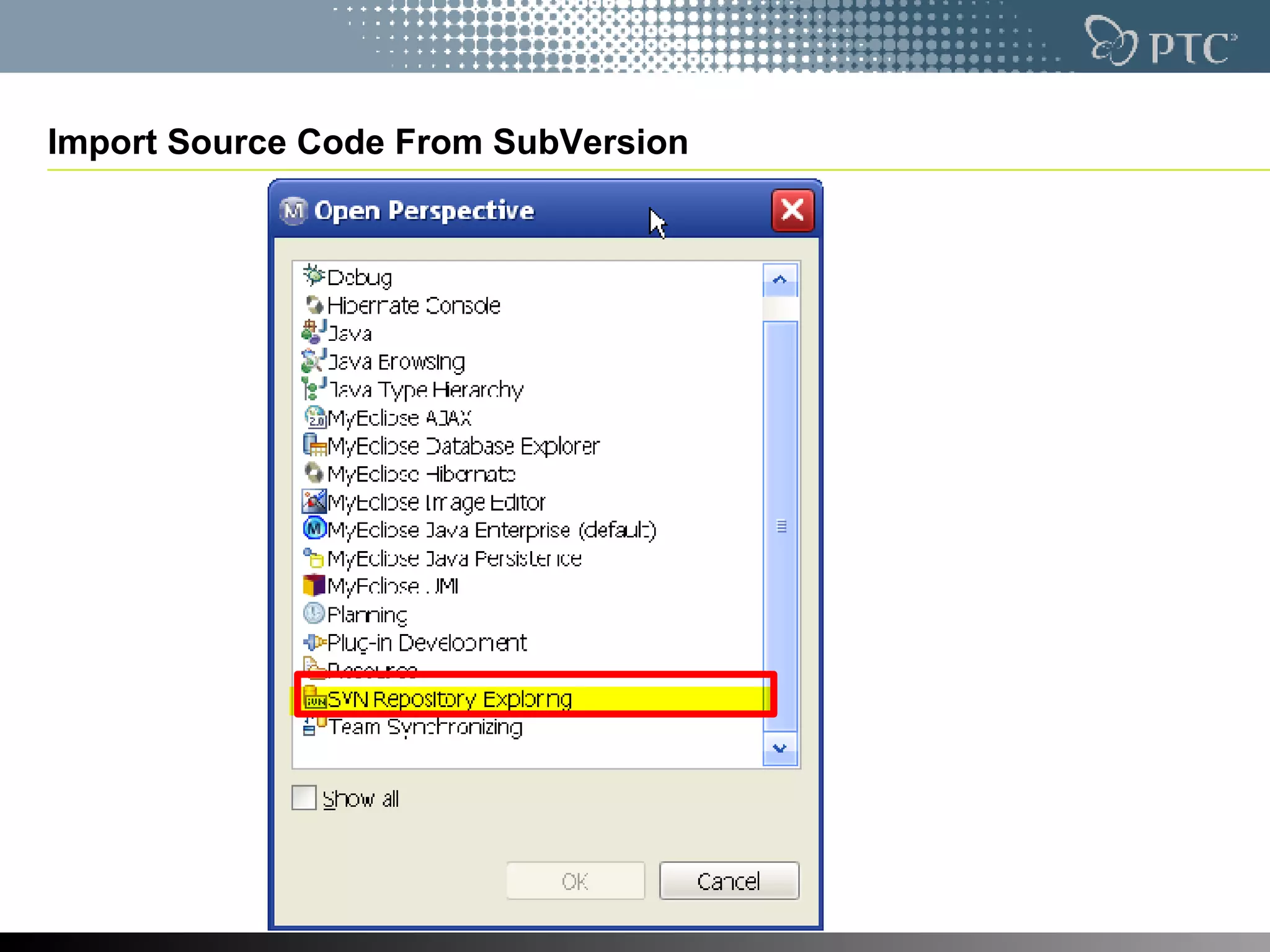The width and height of the screenshot is (1270, 952).
Task: Click the MyEclipse Hibernate icon
Action: [314, 473]
